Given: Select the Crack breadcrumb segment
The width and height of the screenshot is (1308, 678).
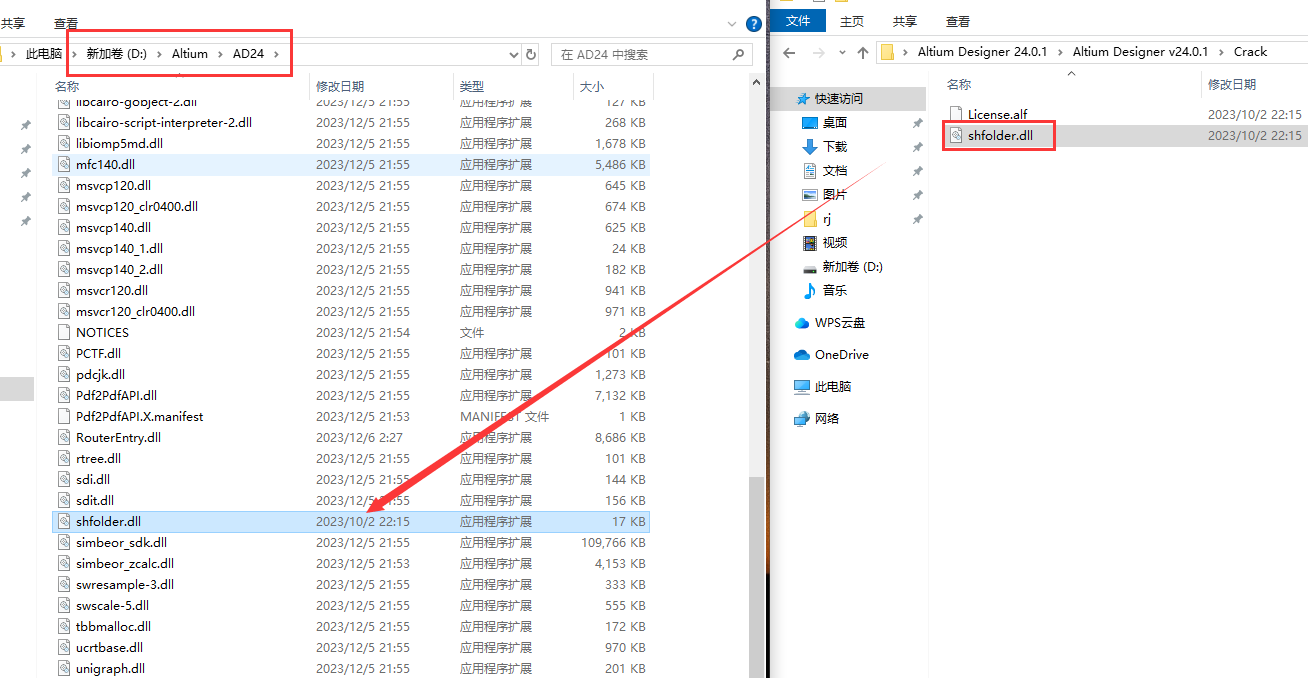Looking at the screenshot, I should pos(1250,52).
